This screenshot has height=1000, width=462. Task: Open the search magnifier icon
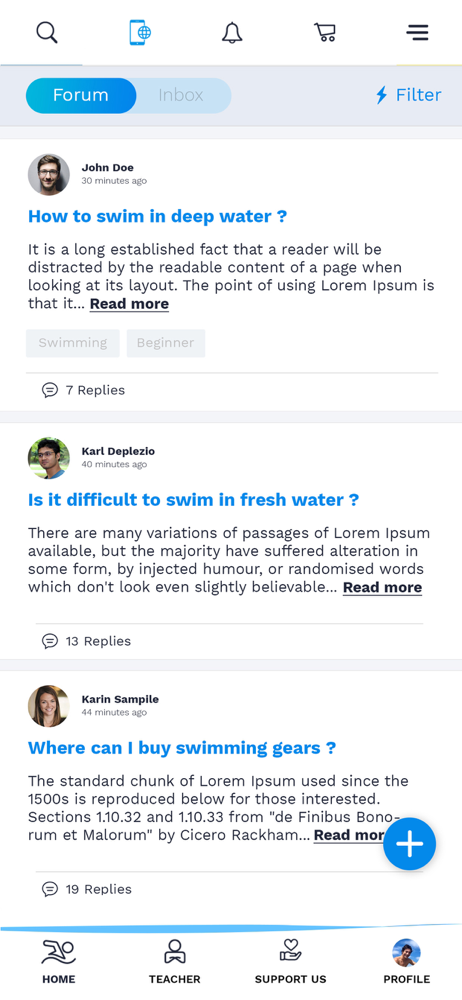(47, 33)
